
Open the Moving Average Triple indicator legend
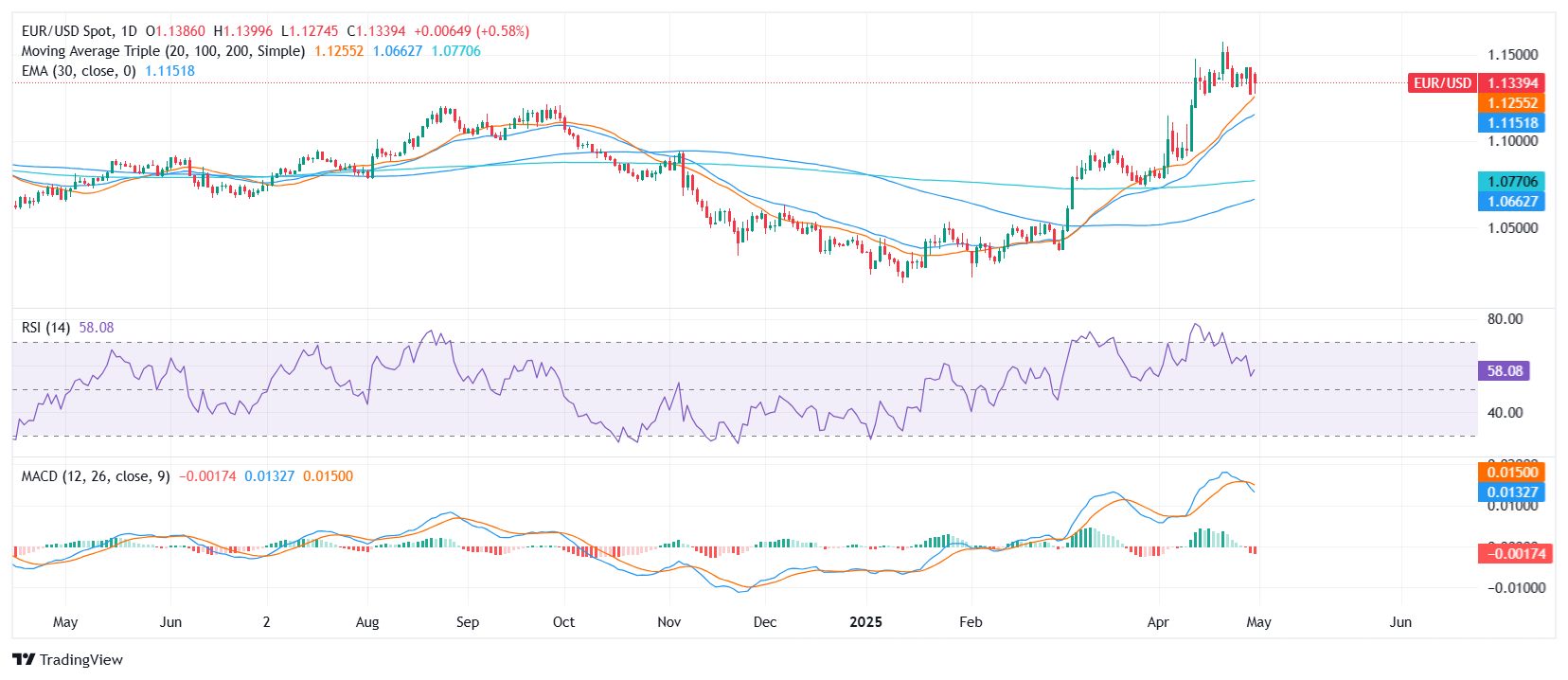click(x=163, y=51)
